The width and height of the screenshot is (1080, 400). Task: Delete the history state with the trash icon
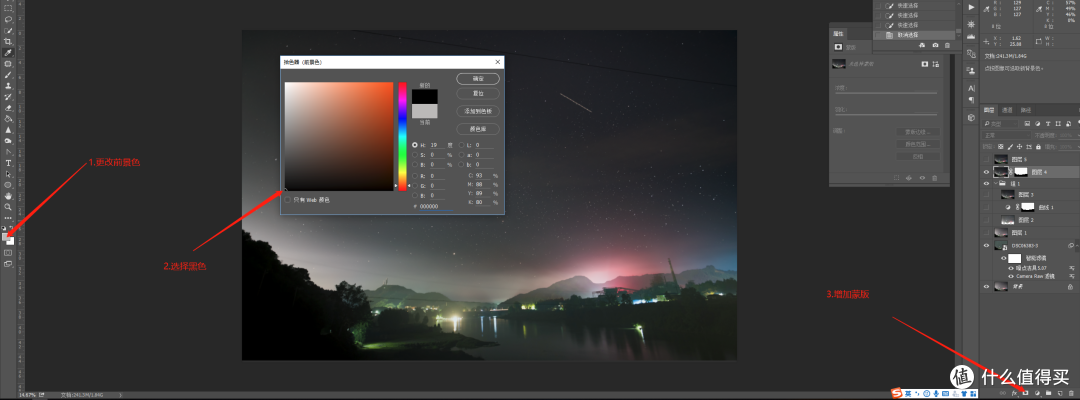coord(947,45)
